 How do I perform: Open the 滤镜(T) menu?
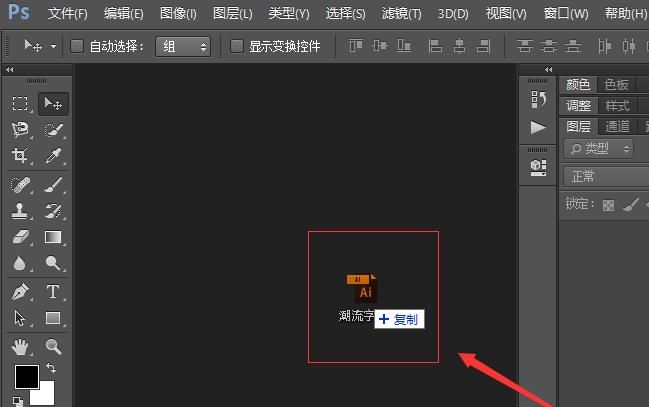401,14
